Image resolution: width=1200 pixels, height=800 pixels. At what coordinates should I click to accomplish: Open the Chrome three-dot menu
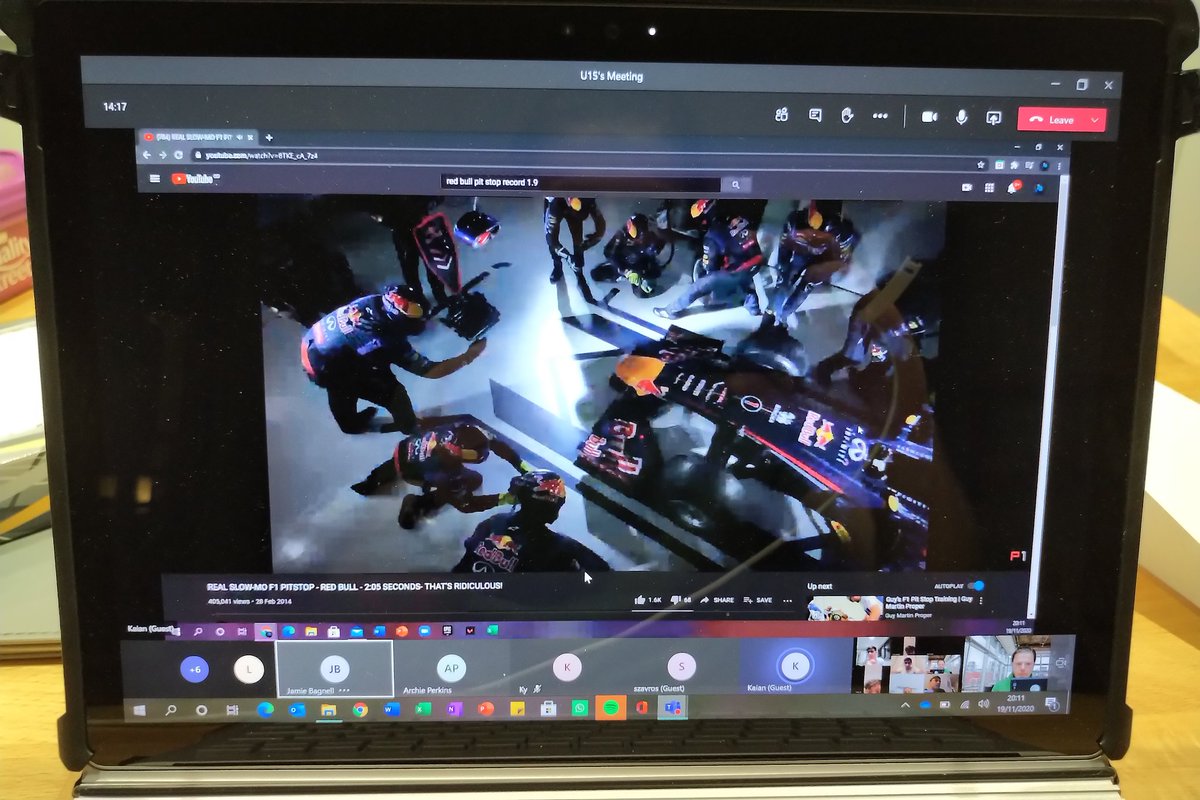point(1059,166)
